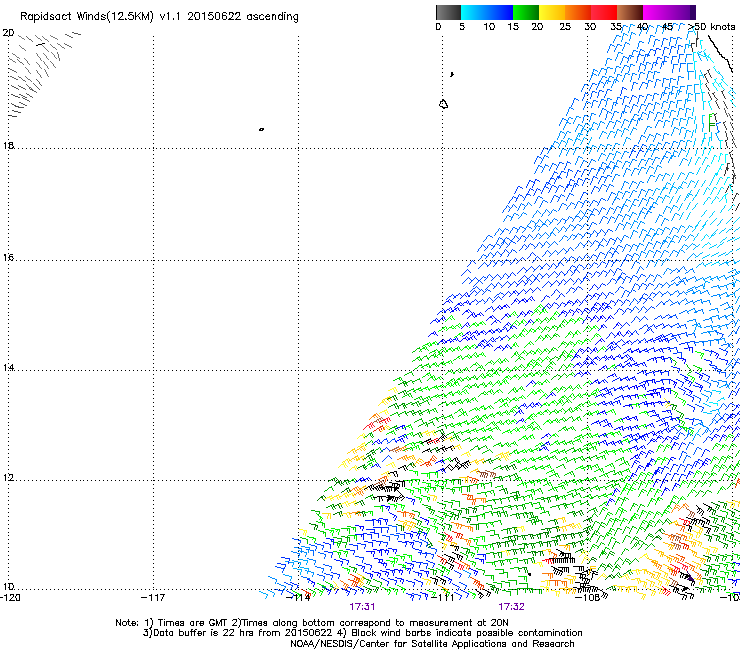Click the legend label '35'
The height and width of the screenshot is (650, 740).
pyautogui.click(x=616, y=27)
